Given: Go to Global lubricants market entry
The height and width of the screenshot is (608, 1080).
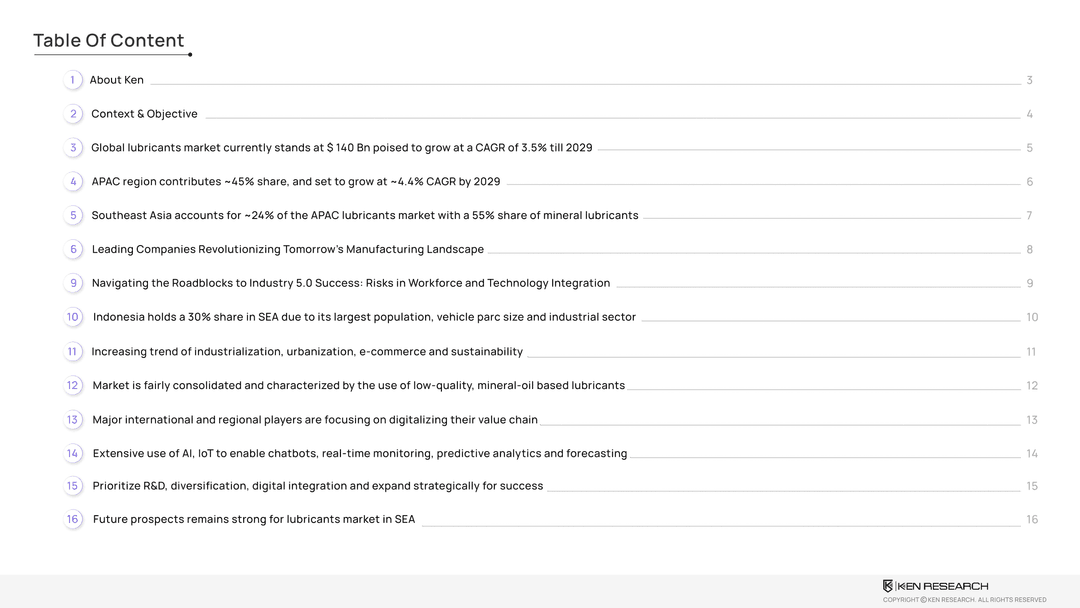Looking at the screenshot, I should click(341, 148).
